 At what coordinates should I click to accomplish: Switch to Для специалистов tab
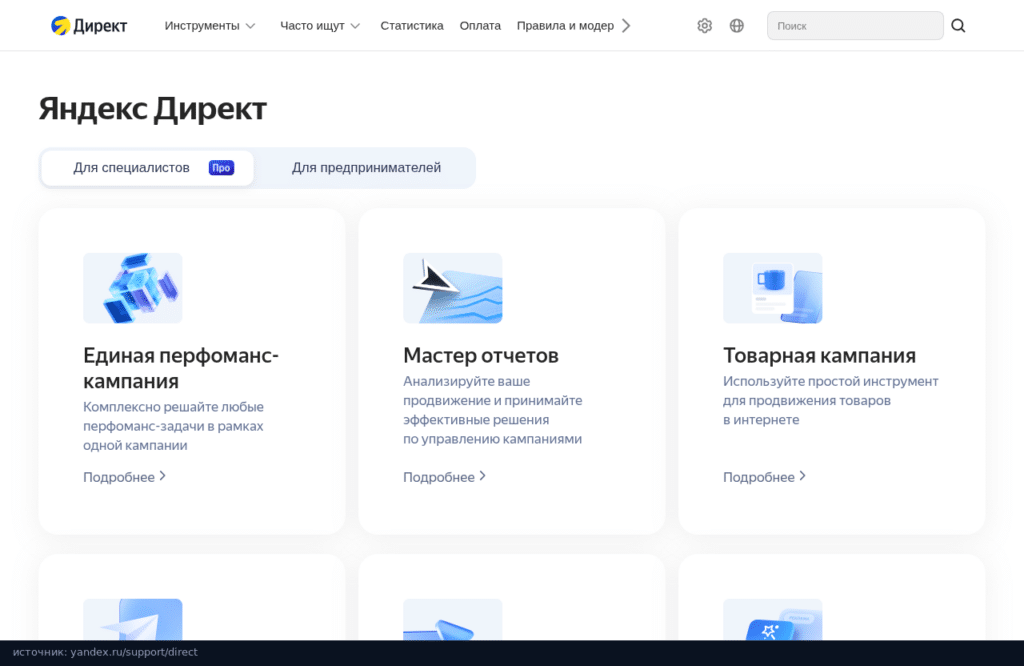(x=147, y=168)
